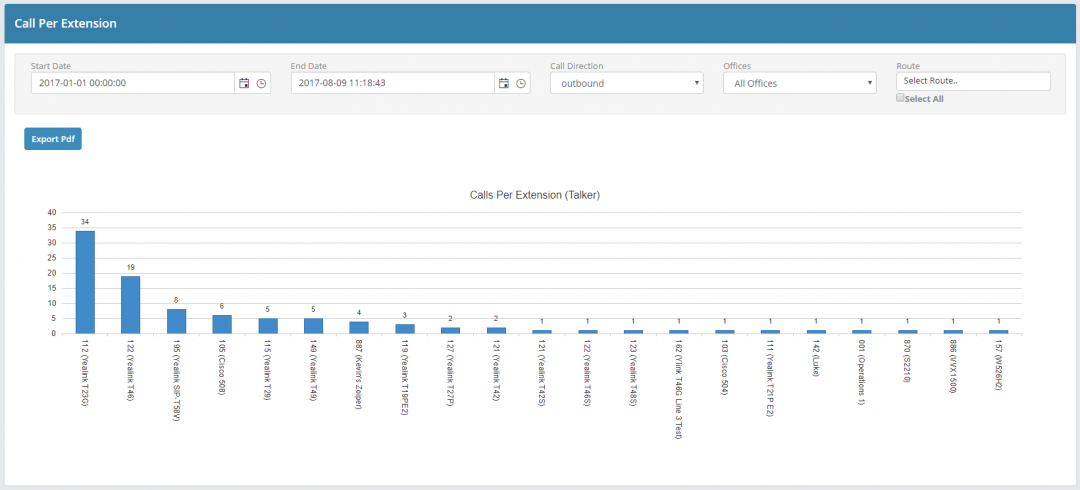Image resolution: width=1080 pixels, height=490 pixels.
Task: Click the bar for 121 (Yealink T42)
Action: click(x=496, y=330)
